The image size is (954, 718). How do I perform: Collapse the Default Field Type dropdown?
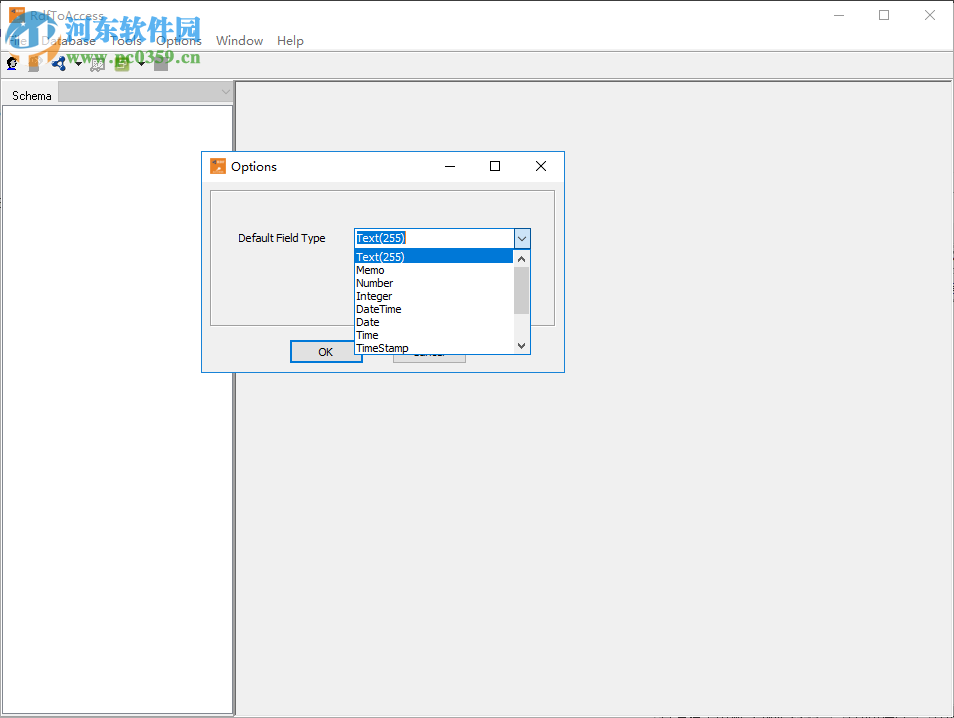pos(521,238)
